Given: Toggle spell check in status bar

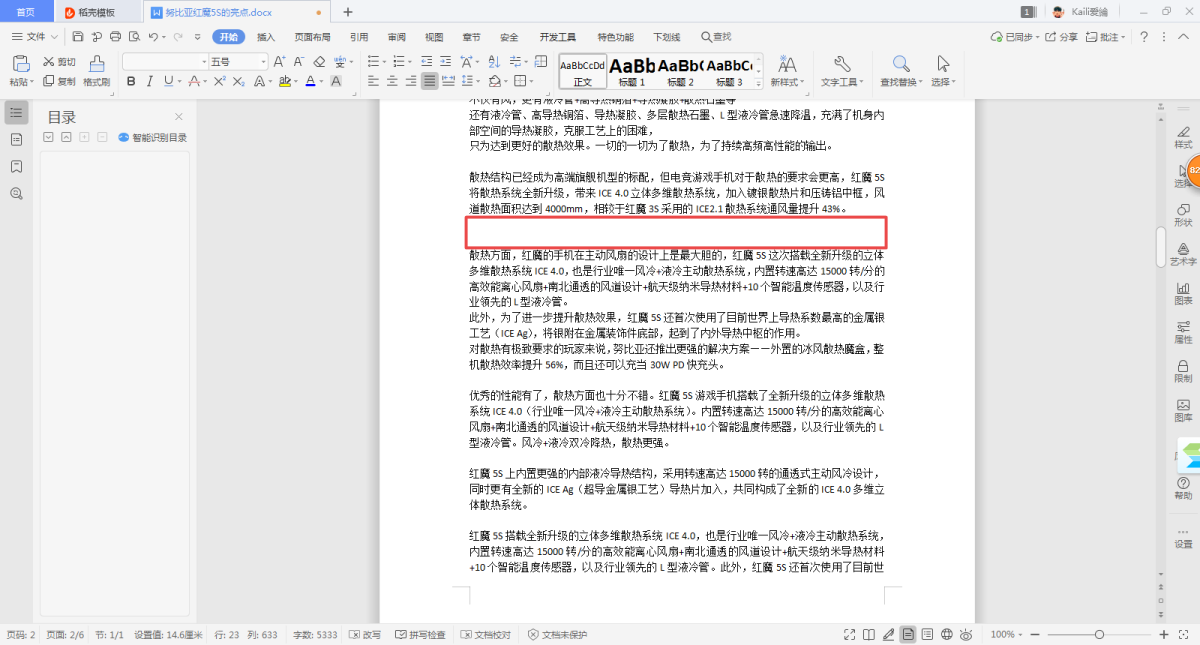Looking at the screenshot, I should (421, 634).
